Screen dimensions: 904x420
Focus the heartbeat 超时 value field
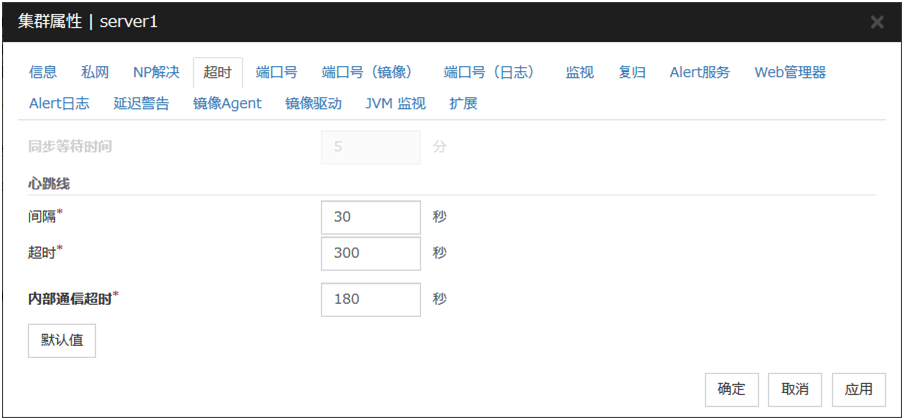coord(371,253)
